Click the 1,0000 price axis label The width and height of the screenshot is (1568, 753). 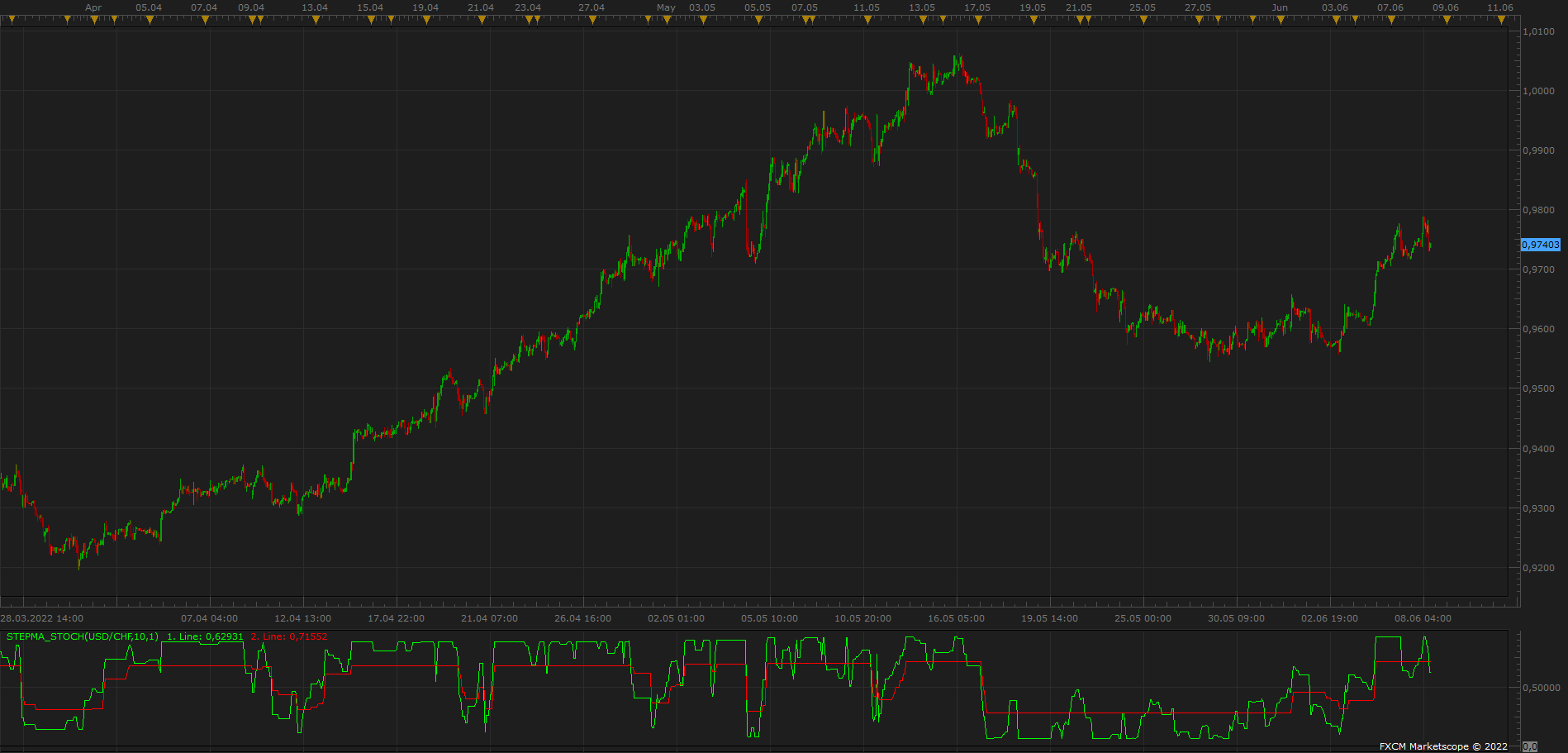[x=1538, y=91]
